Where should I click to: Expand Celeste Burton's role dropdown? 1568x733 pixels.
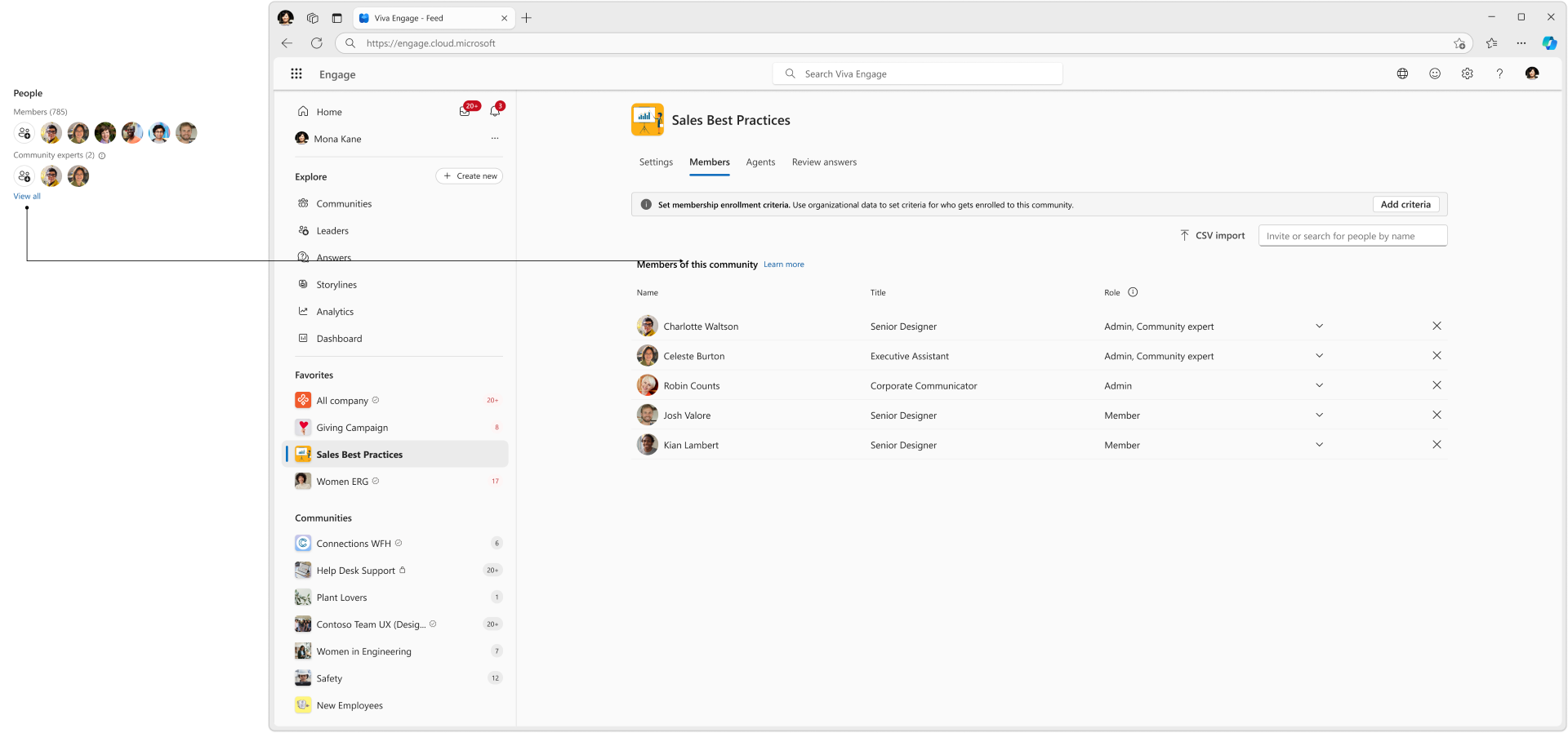click(1319, 355)
